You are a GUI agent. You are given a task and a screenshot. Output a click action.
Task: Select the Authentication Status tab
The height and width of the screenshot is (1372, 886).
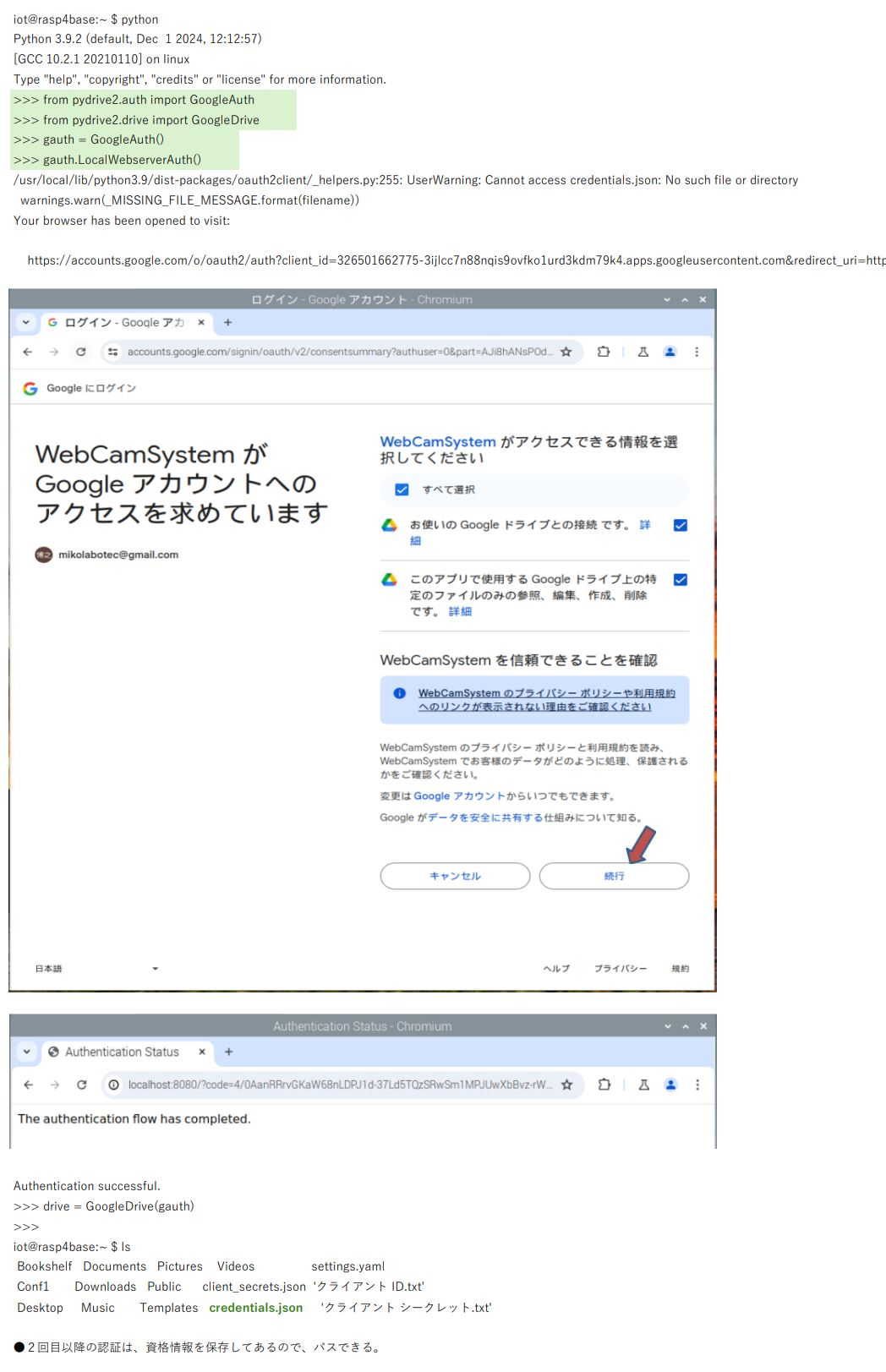128,1052
